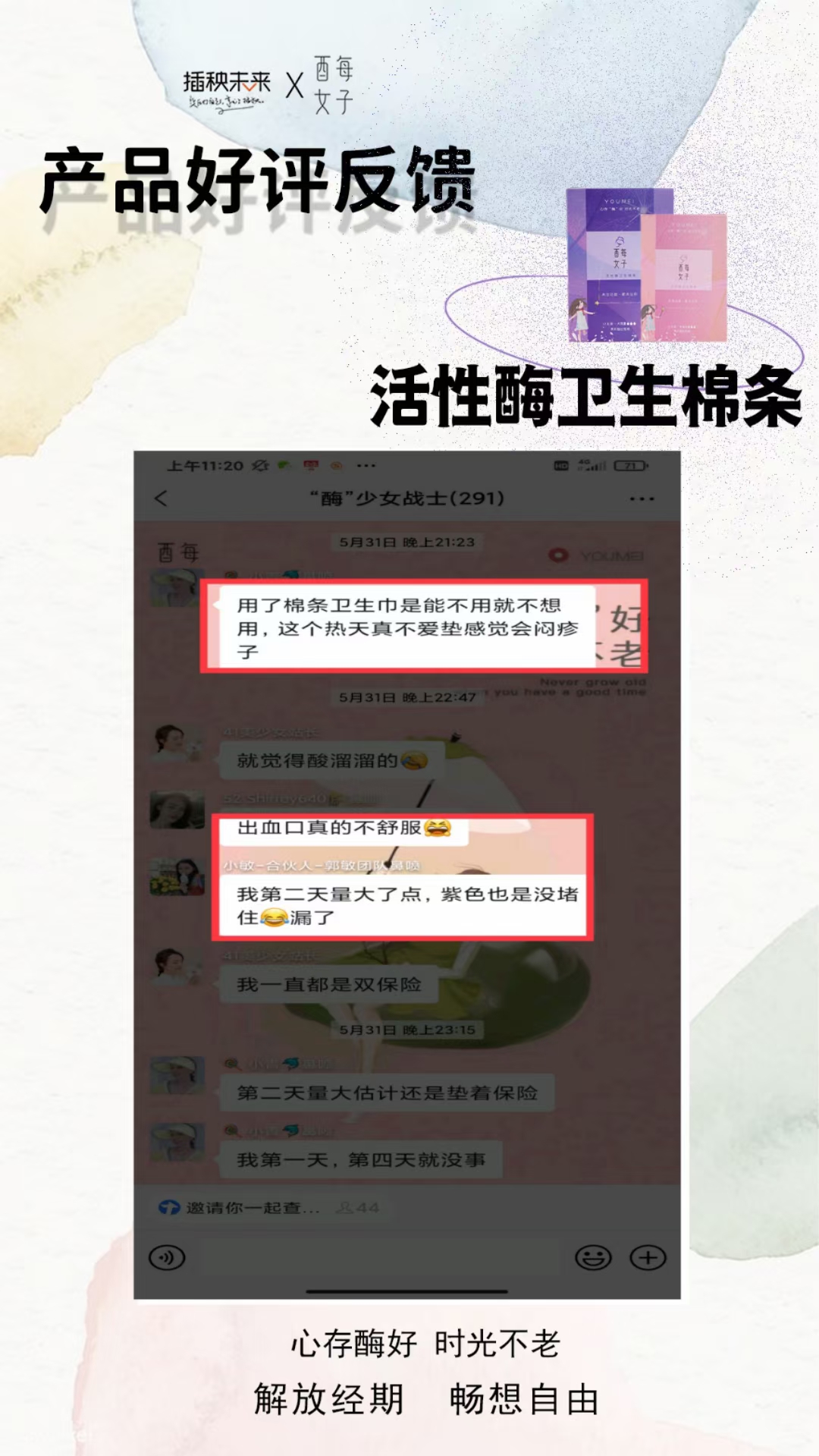Tap the battery indicator in status bar
The width and height of the screenshot is (819, 1456).
tap(631, 466)
